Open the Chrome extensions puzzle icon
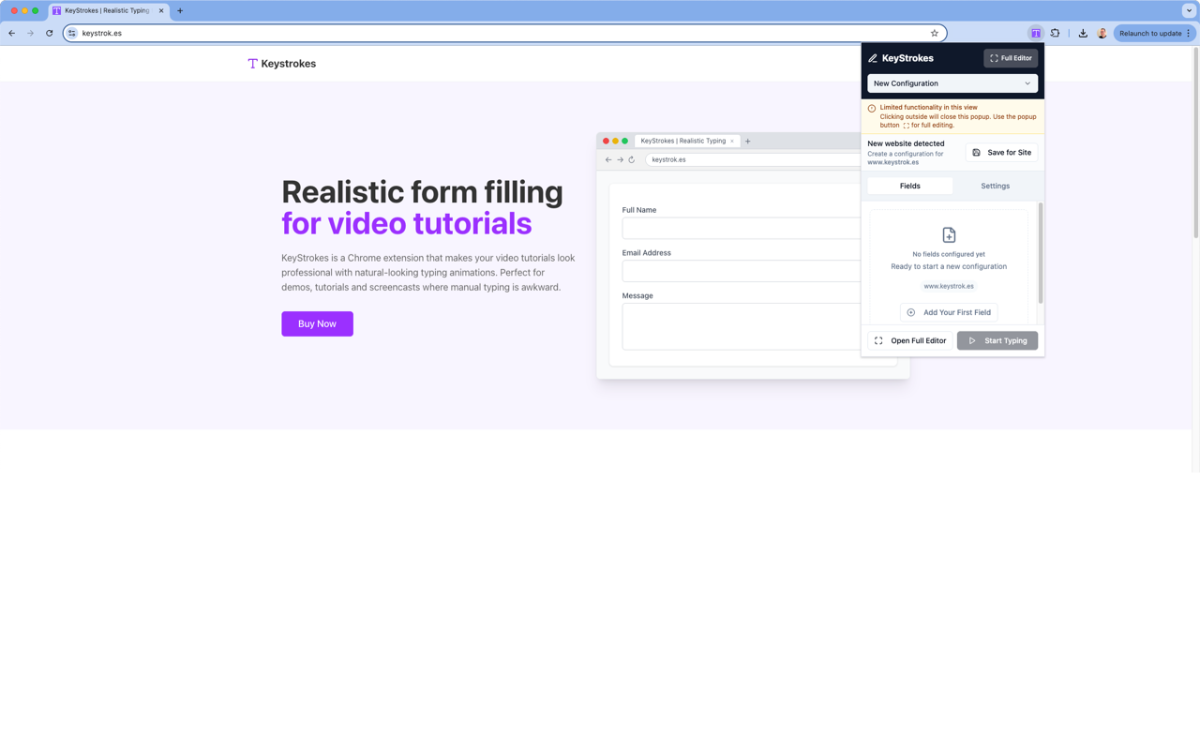1200x750 pixels. 1055,33
